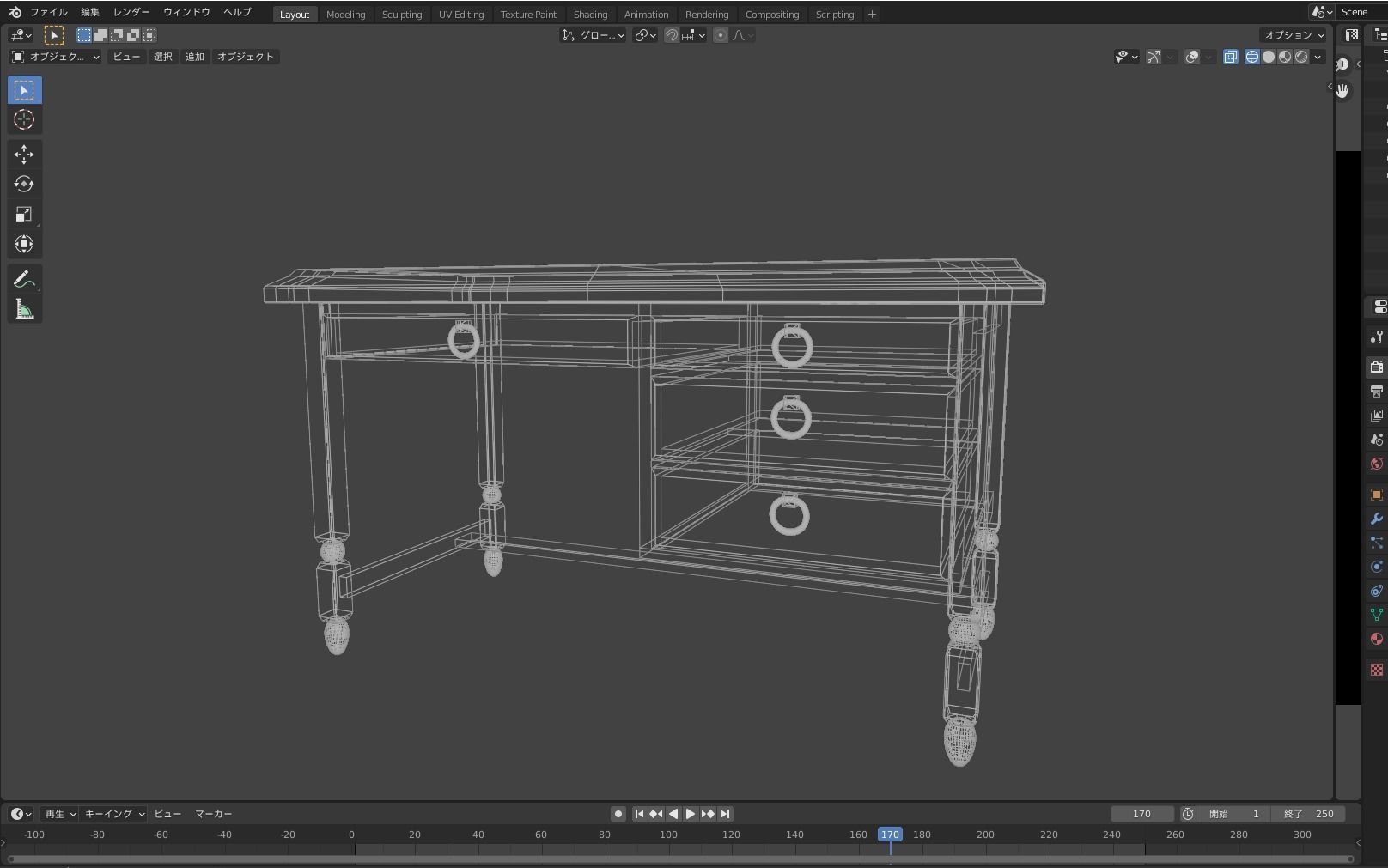
Task: Select the Measure tool
Action: [x=24, y=307]
